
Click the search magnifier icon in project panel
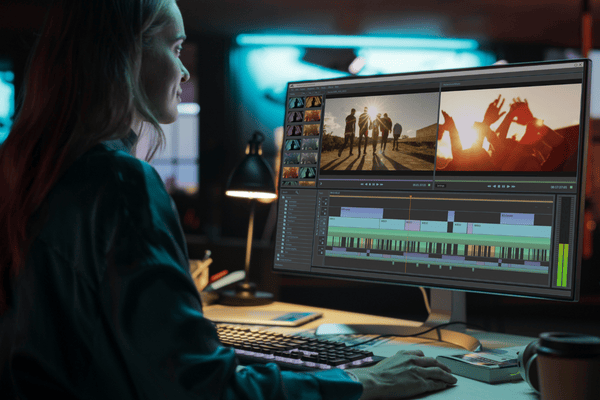pyautogui.click(x=297, y=193)
